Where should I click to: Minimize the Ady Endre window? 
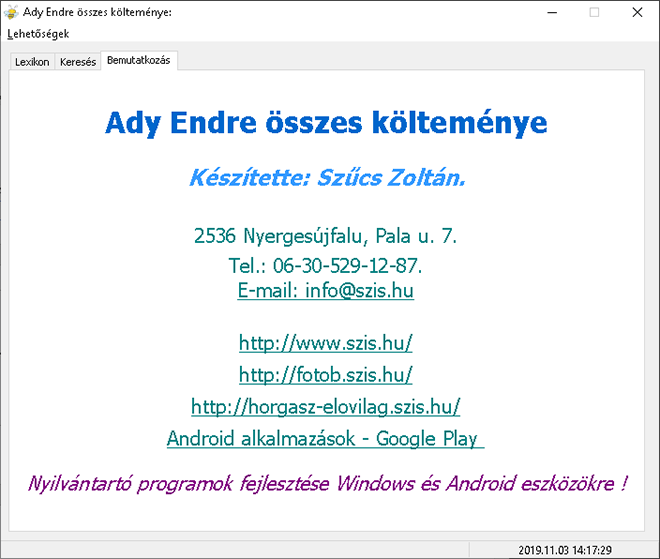coord(552,13)
